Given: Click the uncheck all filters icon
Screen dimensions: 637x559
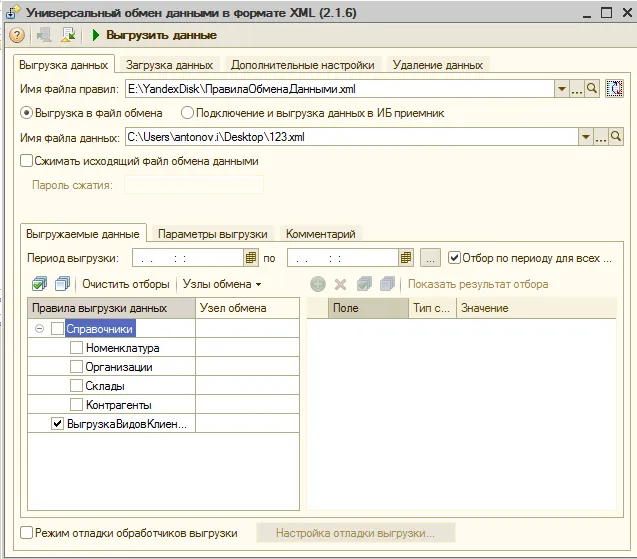Looking at the screenshot, I should pyautogui.click(x=387, y=284).
